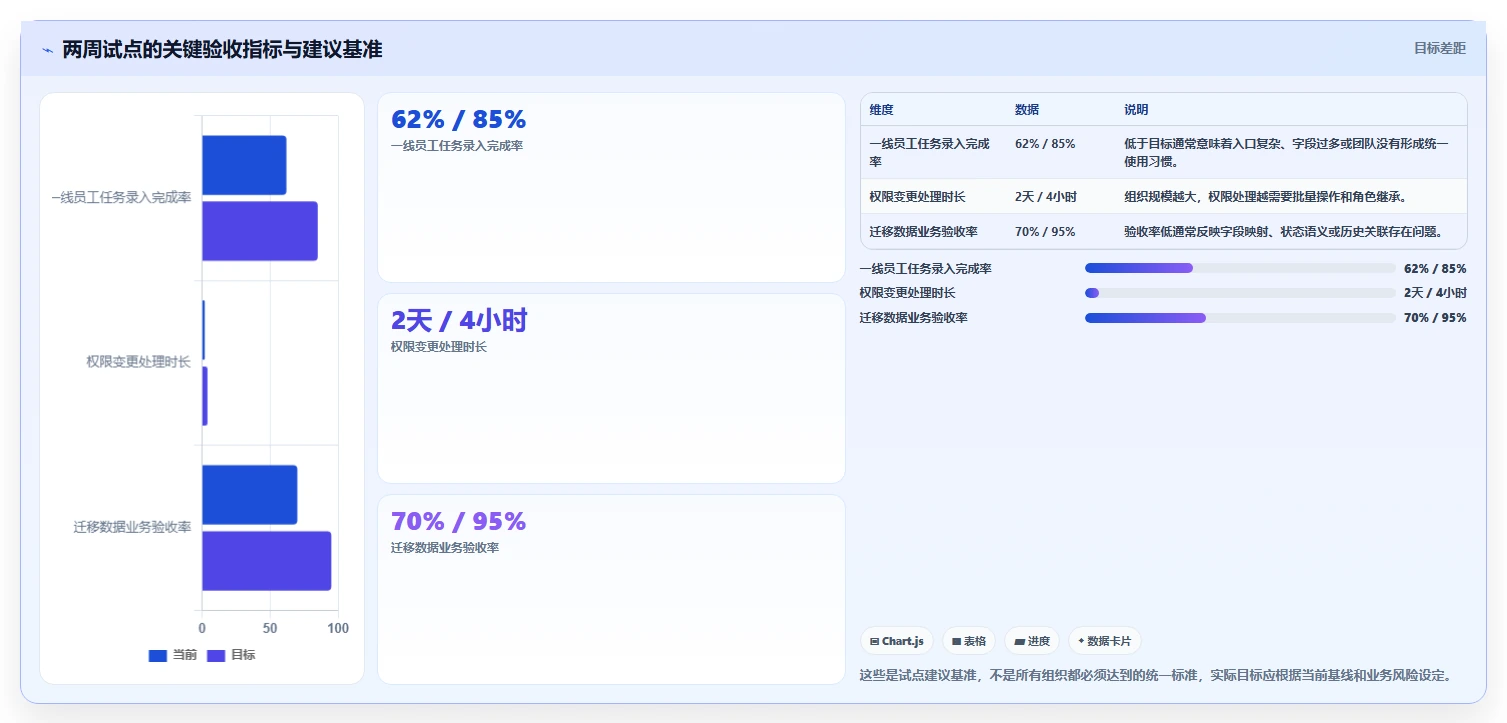Click the 数据 column header

1026,110
